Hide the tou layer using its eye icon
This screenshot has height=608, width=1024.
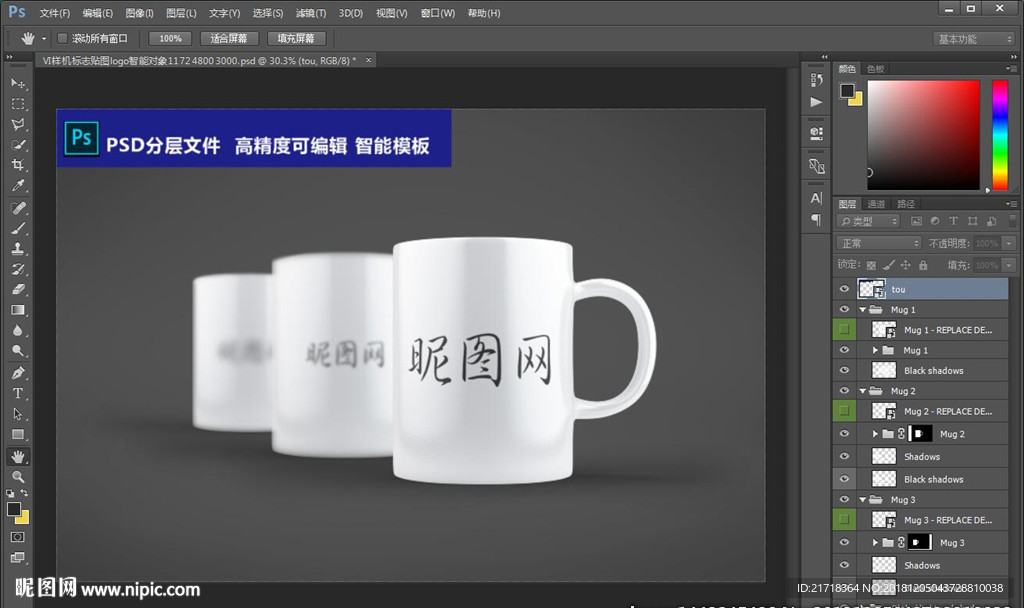click(845, 290)
